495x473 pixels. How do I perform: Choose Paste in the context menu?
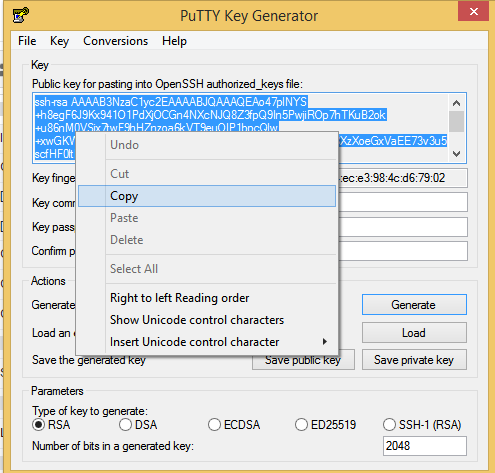(x=207, y=218)
